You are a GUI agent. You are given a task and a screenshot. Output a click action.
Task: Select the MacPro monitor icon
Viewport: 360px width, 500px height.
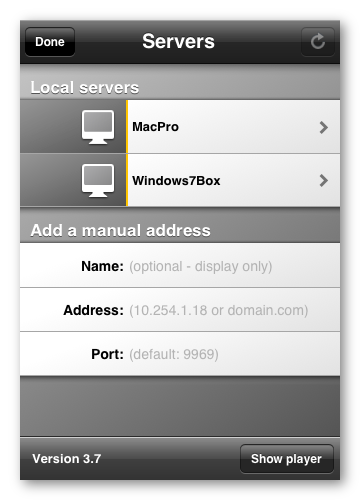[98, 127]
